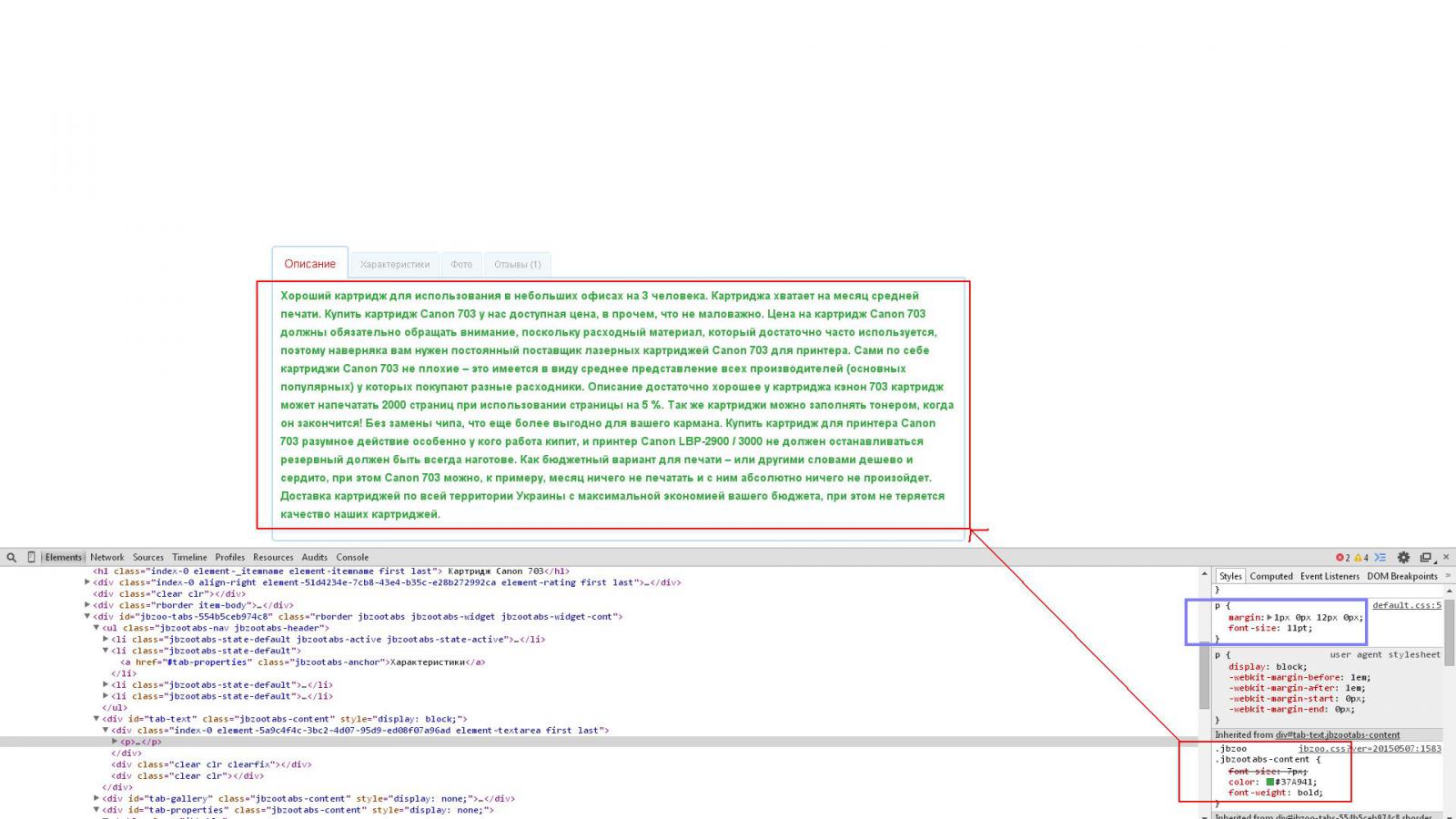Image resolution: width=1456 pixels, height=819 pixels.
Task: Click the font-size: 11pt value
Action: tap(1299, 628)
